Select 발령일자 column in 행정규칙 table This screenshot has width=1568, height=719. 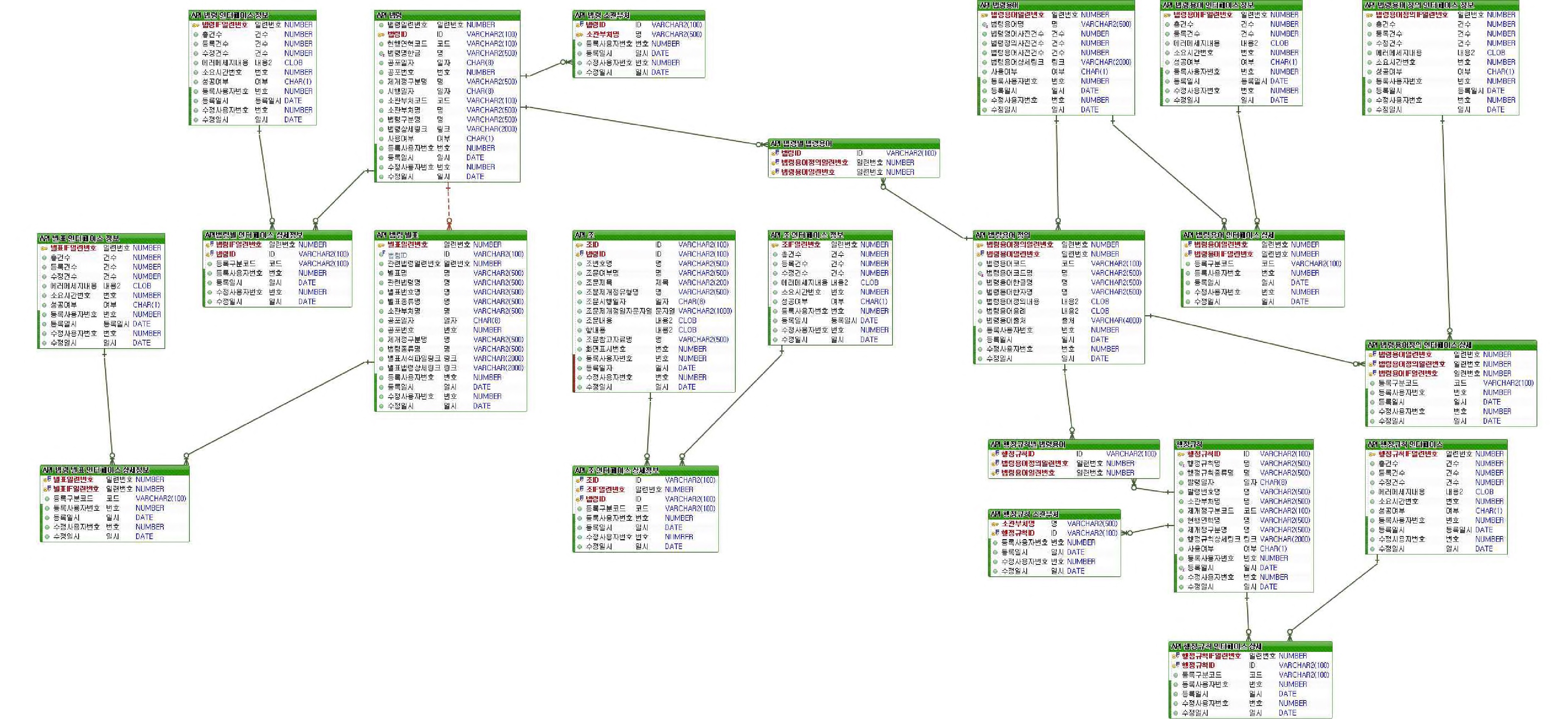(x=1244, y=482)
